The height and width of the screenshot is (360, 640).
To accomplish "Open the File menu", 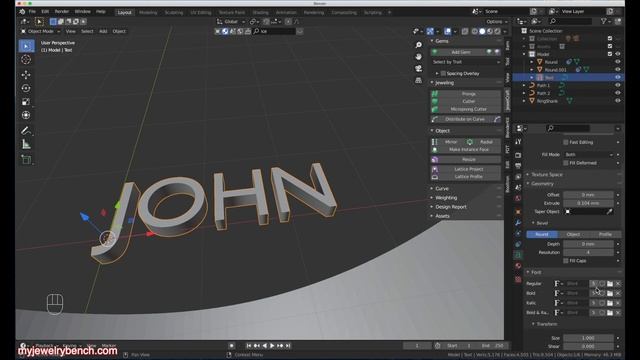I will (32, 12).
